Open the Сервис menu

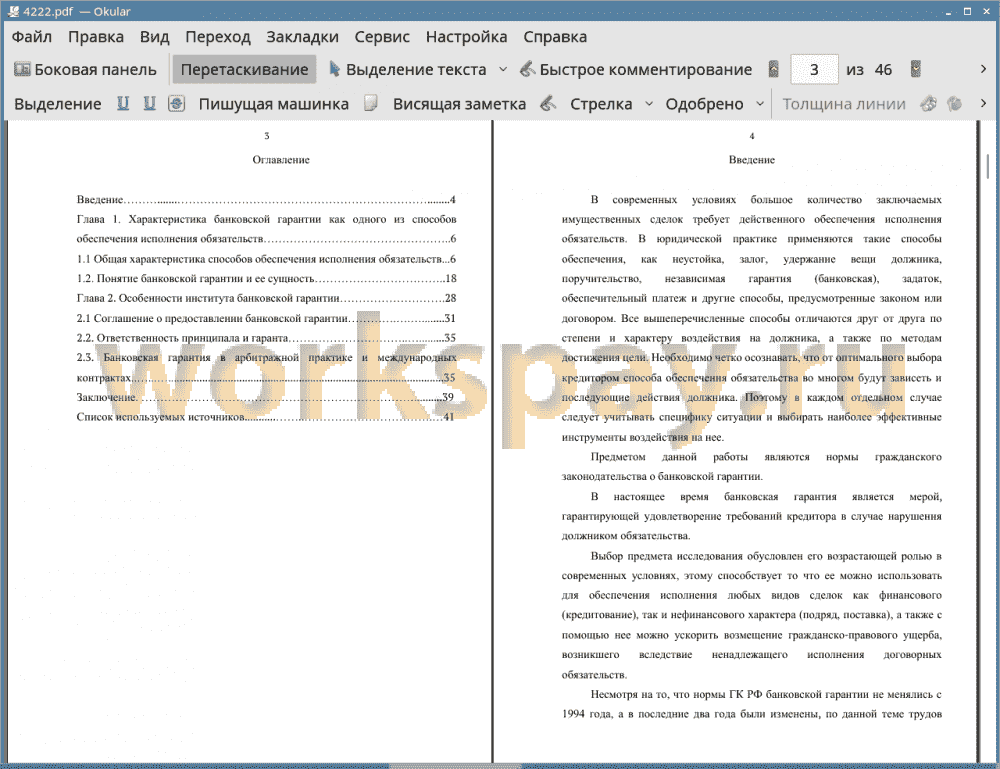[x=382, y=37]
